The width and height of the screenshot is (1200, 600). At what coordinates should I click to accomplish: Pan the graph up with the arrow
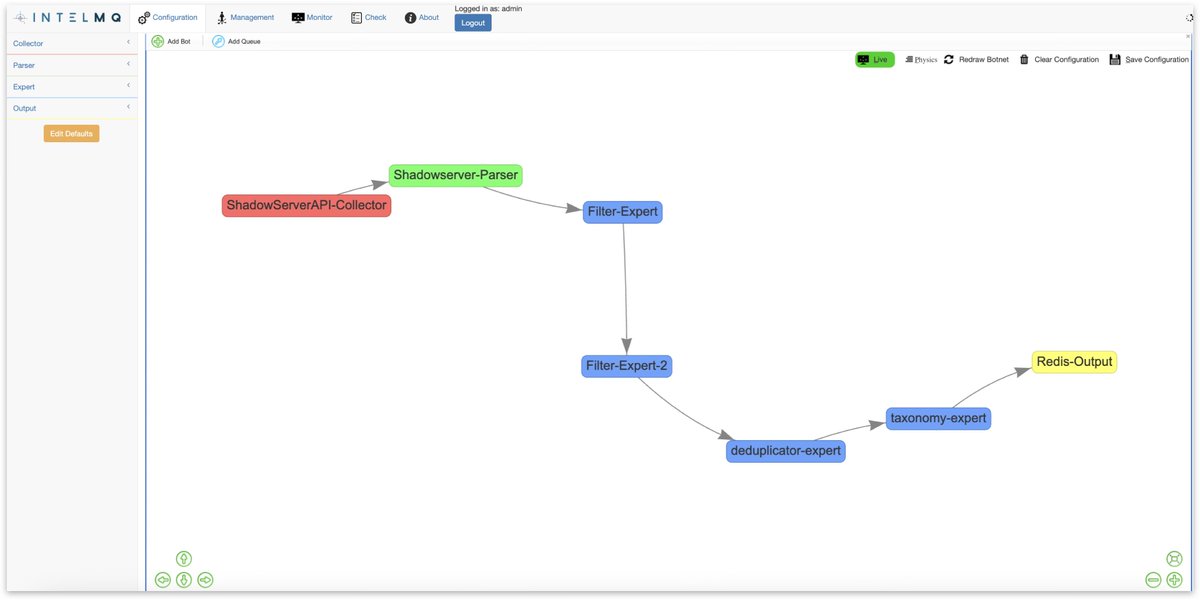(184, 559)
